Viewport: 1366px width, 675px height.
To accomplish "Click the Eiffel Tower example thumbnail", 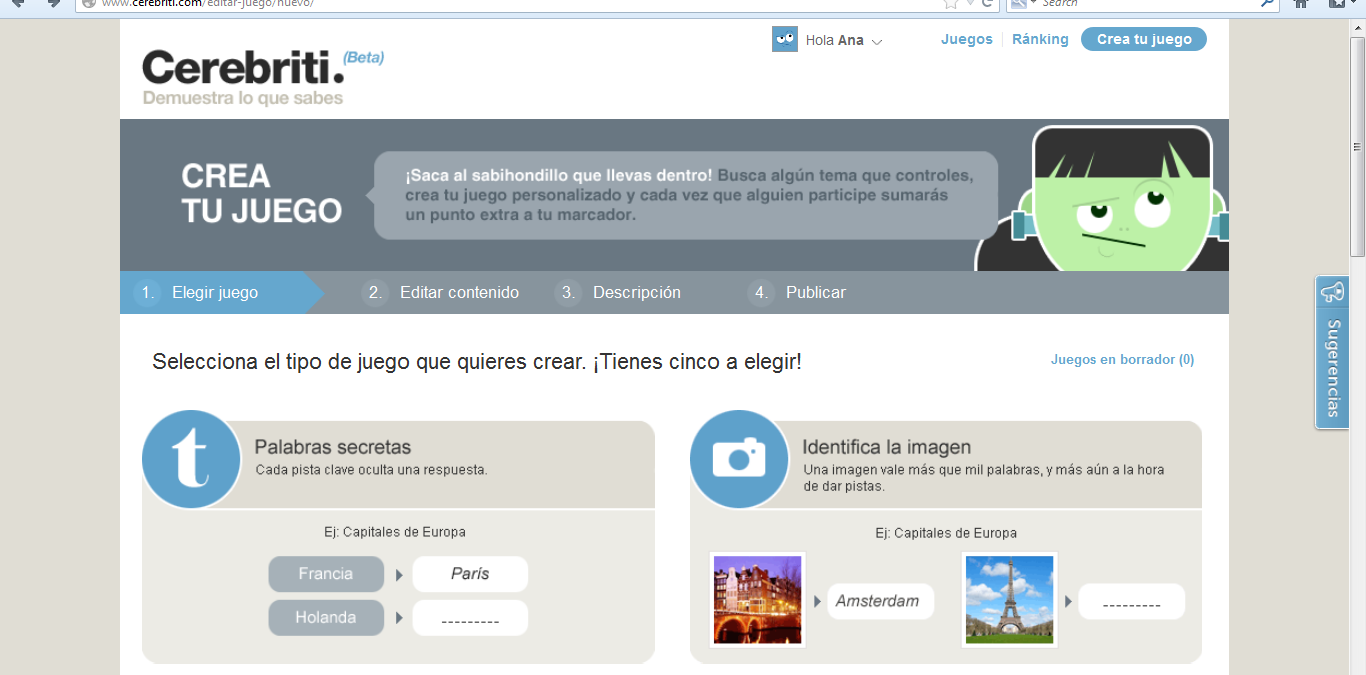I will pyautogui.click(x=1010, y=599).
